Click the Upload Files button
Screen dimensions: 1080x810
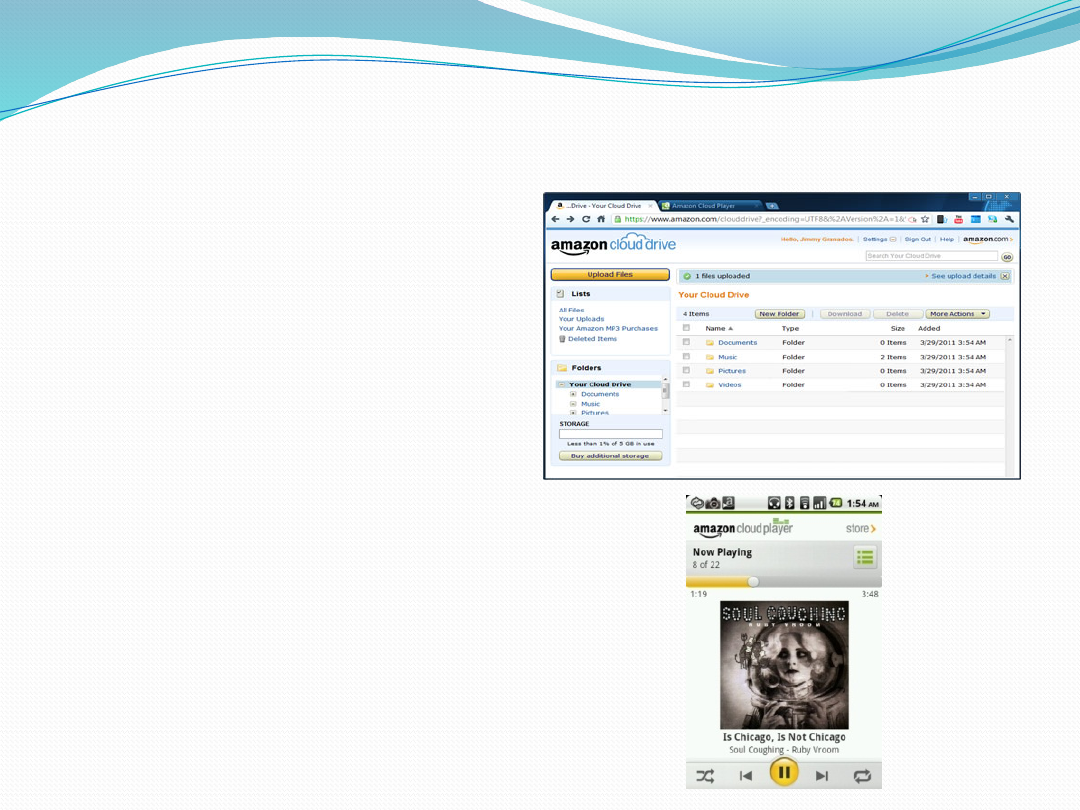[x=609, y=274]
